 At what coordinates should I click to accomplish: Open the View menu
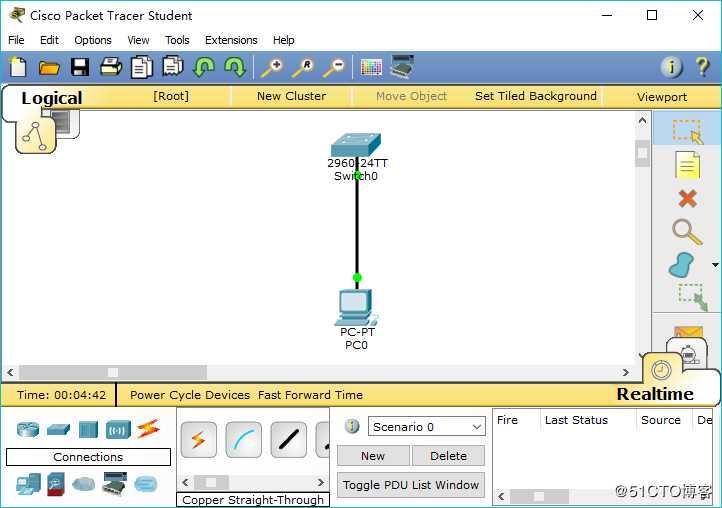pyautogui.click(x=138, y=40)
